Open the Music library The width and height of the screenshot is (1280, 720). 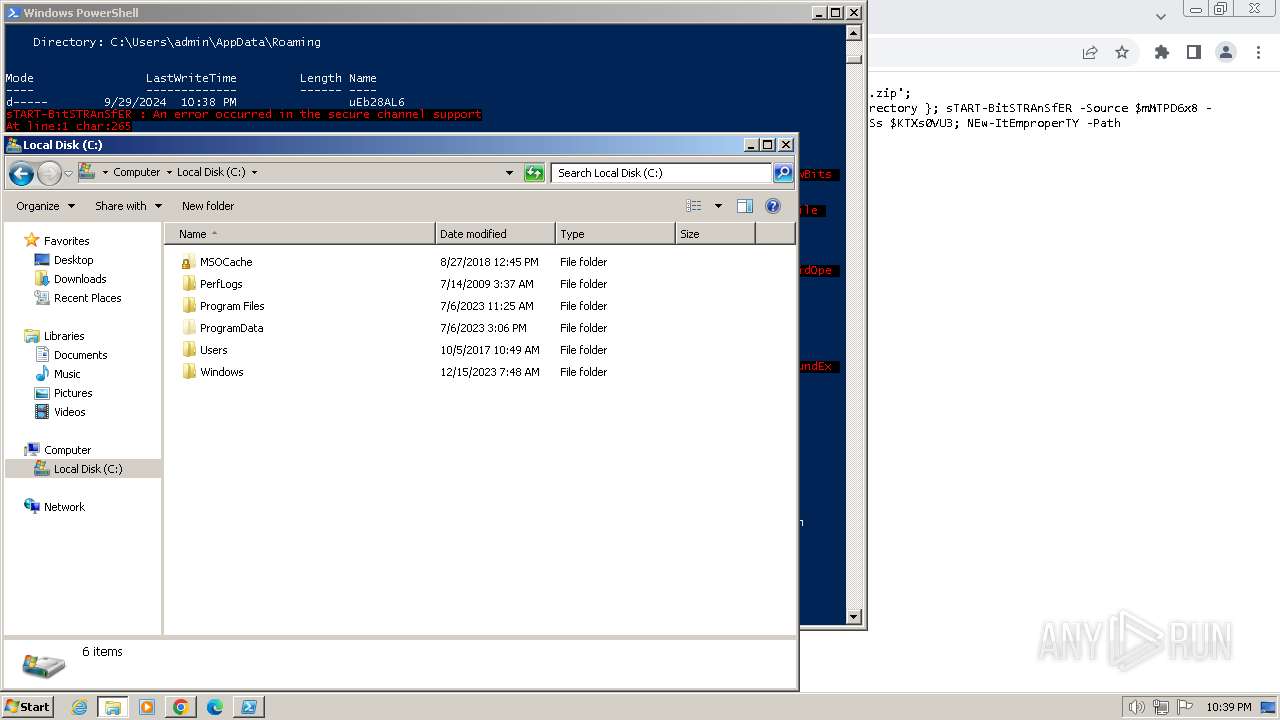67,374
